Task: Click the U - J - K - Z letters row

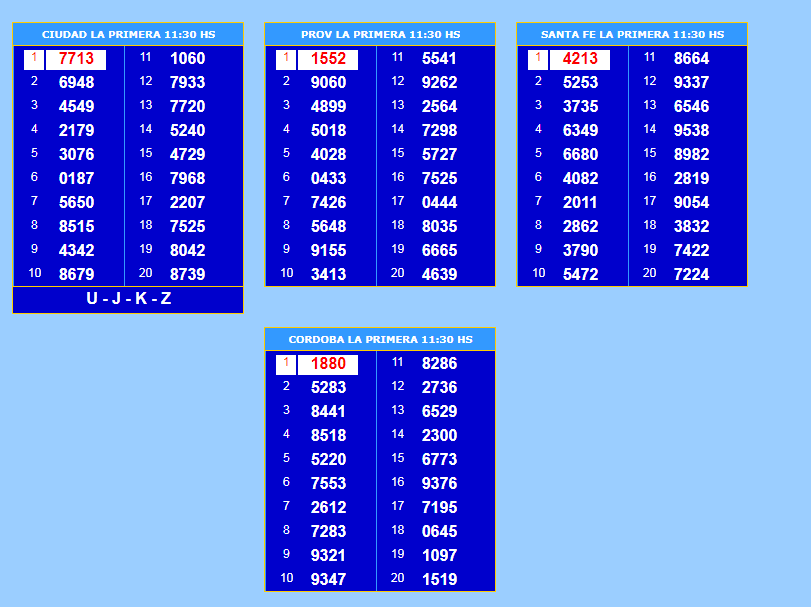Action: pos(128,299)
